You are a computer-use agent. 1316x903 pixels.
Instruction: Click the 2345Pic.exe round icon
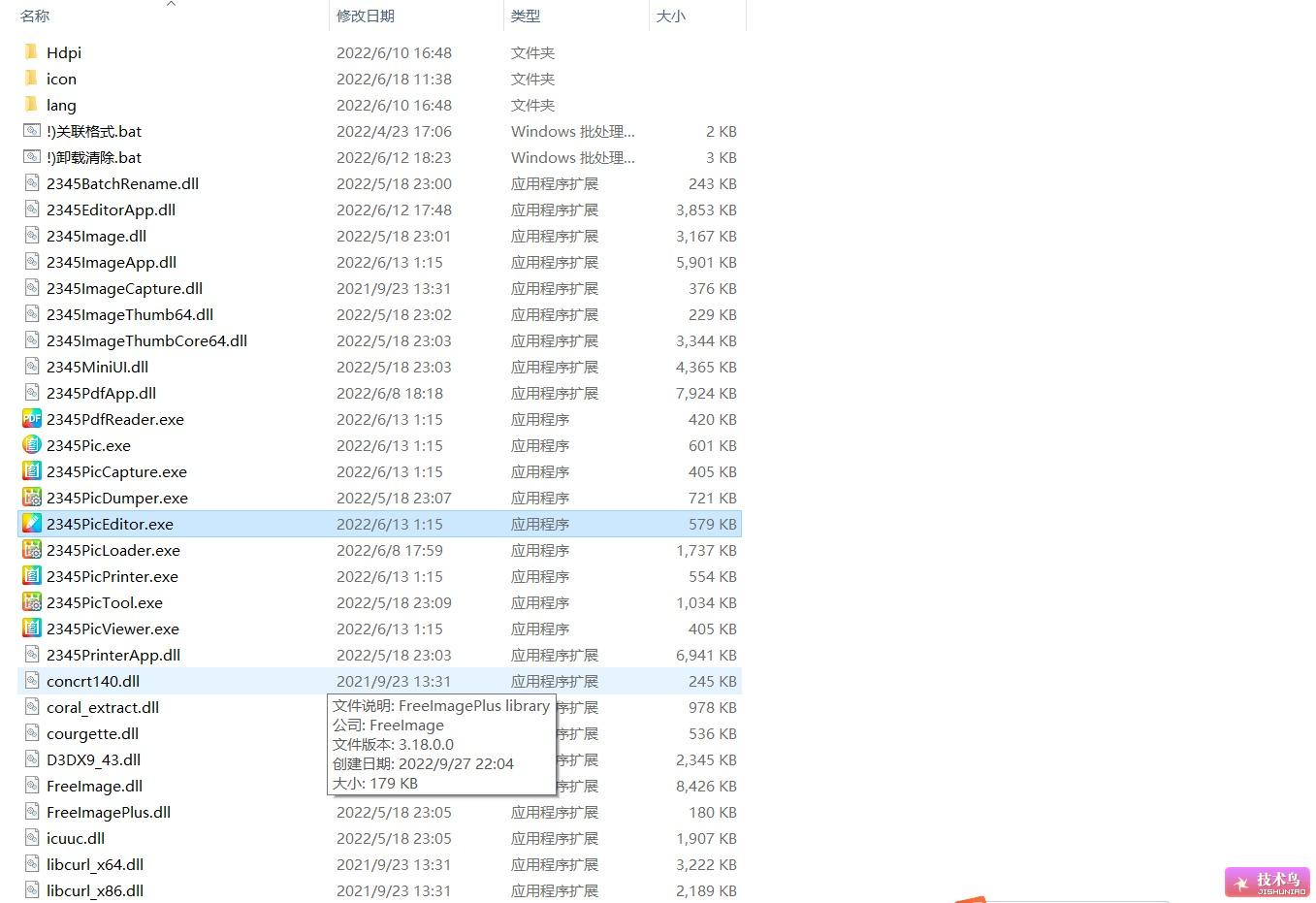(31, 445)
